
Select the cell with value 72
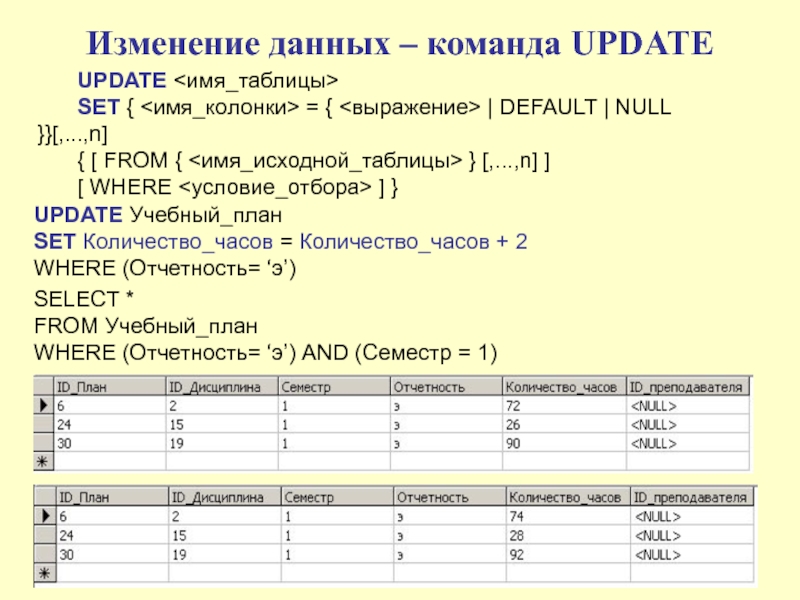(x=563, y=407)
